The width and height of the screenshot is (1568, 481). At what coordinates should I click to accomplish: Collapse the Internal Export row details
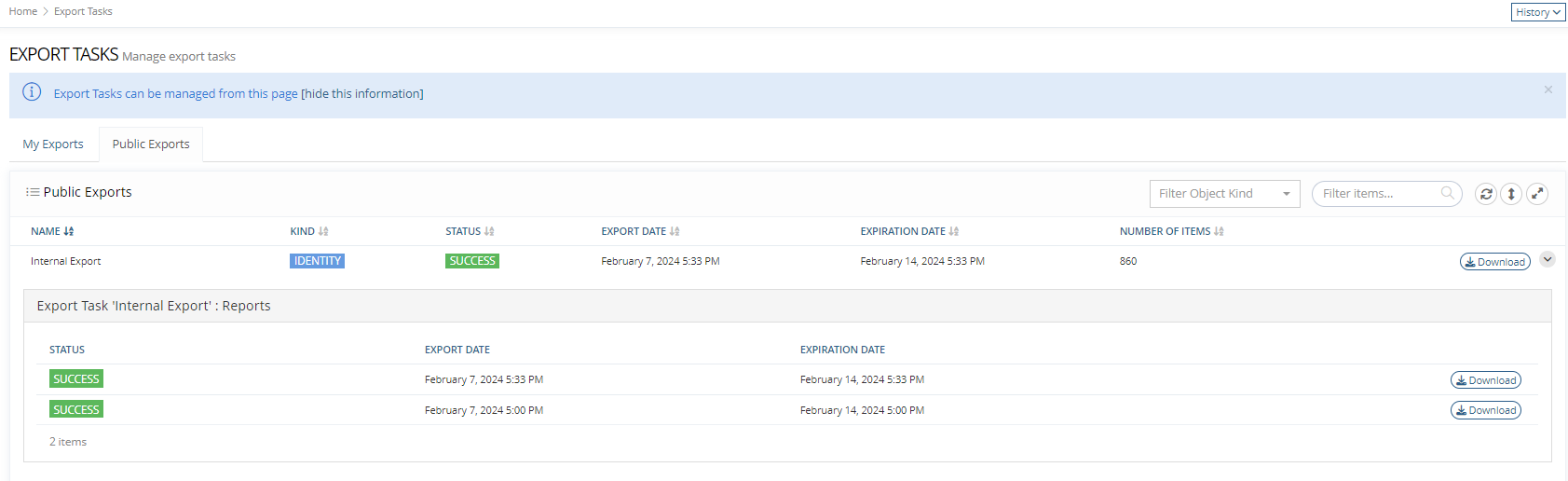point(1548,260)
